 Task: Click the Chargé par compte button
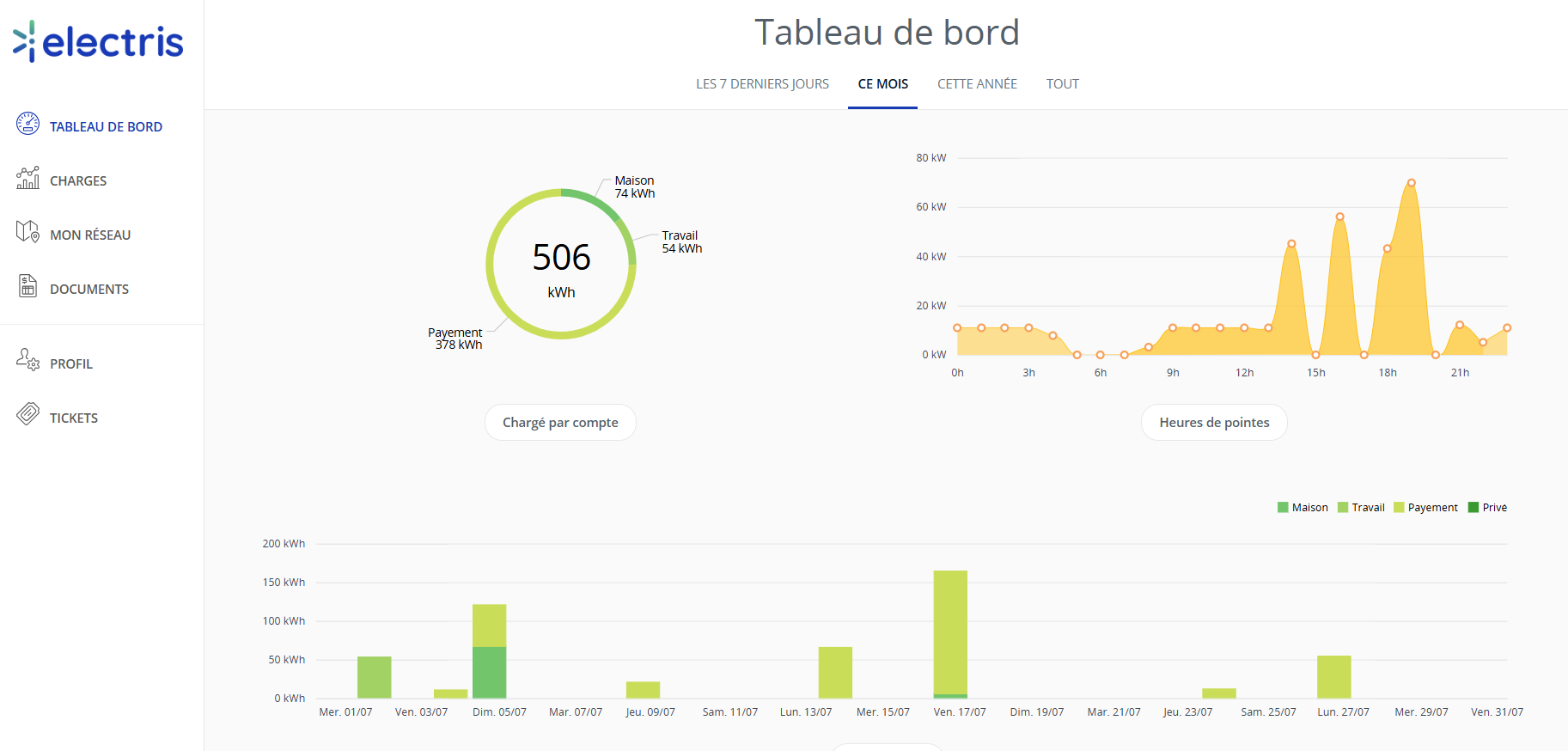click(560, 423)
